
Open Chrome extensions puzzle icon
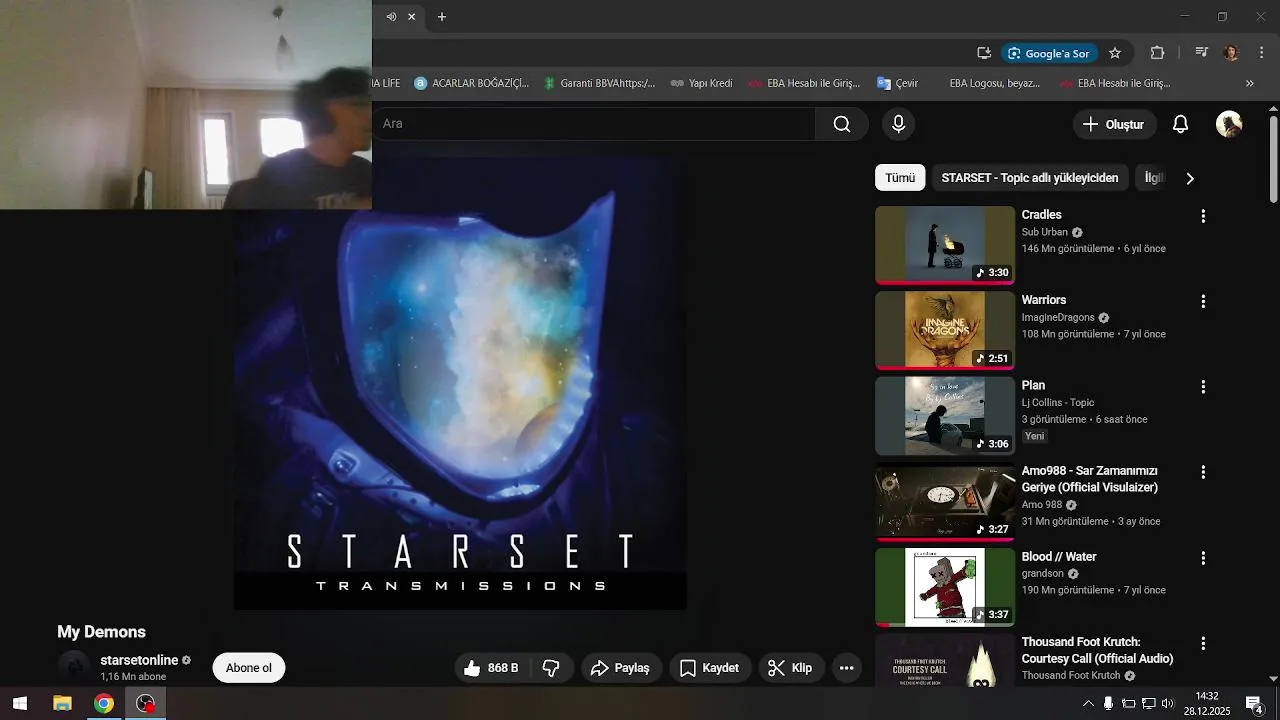[1157, 53]
